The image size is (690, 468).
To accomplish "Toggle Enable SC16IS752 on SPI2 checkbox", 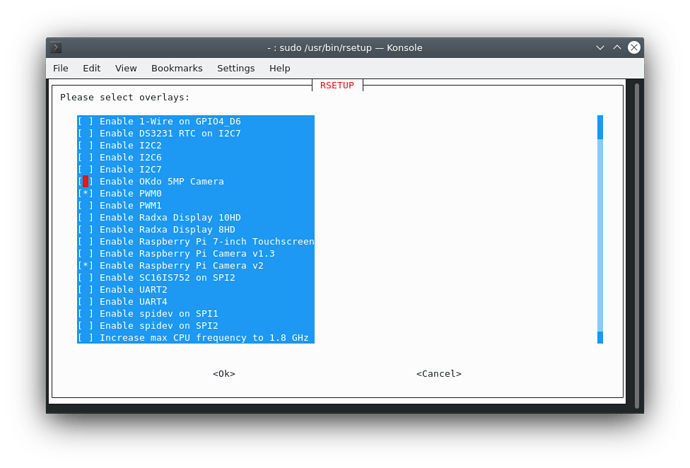I will 85,278.
